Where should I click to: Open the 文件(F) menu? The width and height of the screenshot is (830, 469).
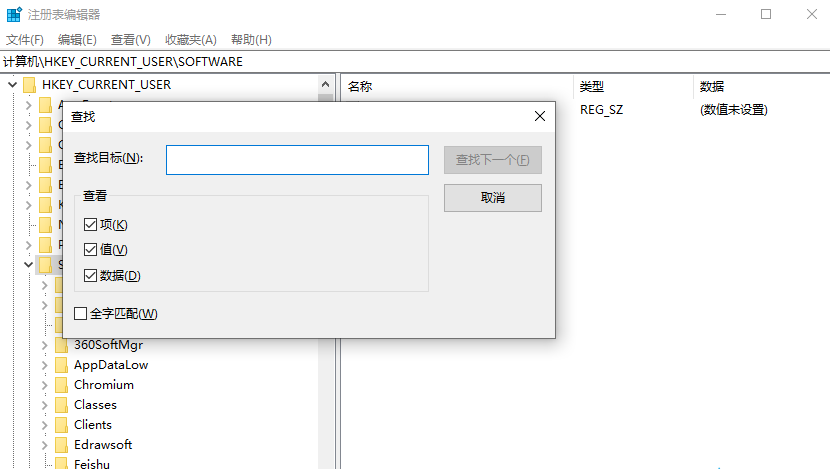click(x=24, y=40)
